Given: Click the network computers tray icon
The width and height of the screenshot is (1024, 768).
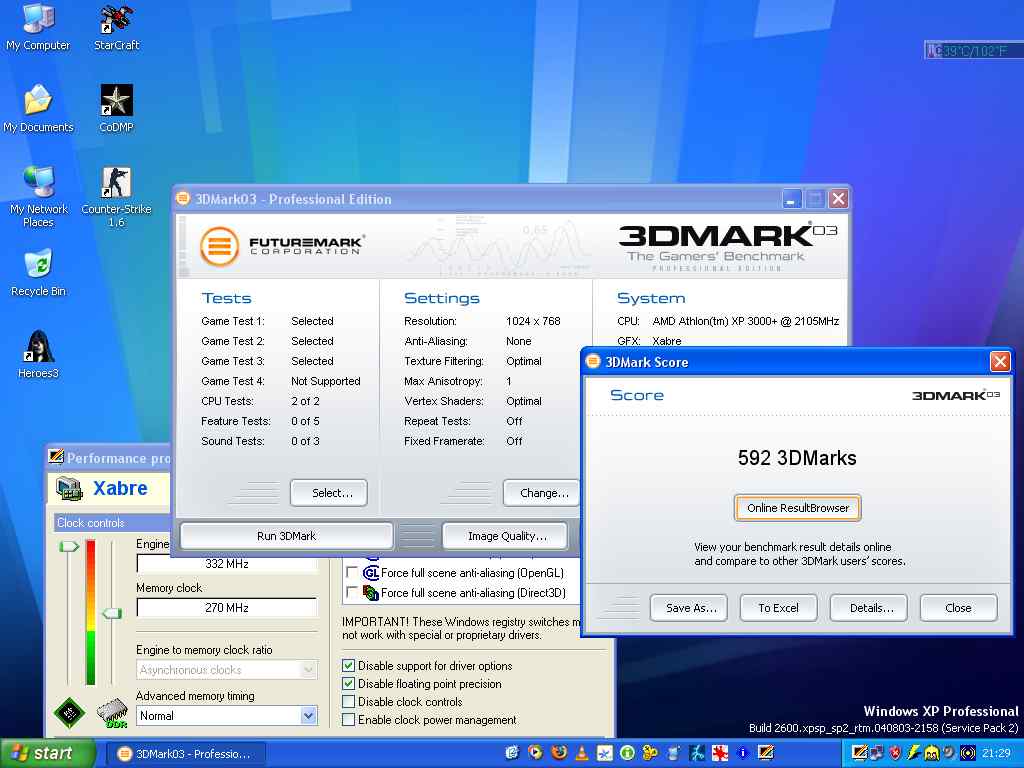Looking at the screenshot, I should point(877,752).
